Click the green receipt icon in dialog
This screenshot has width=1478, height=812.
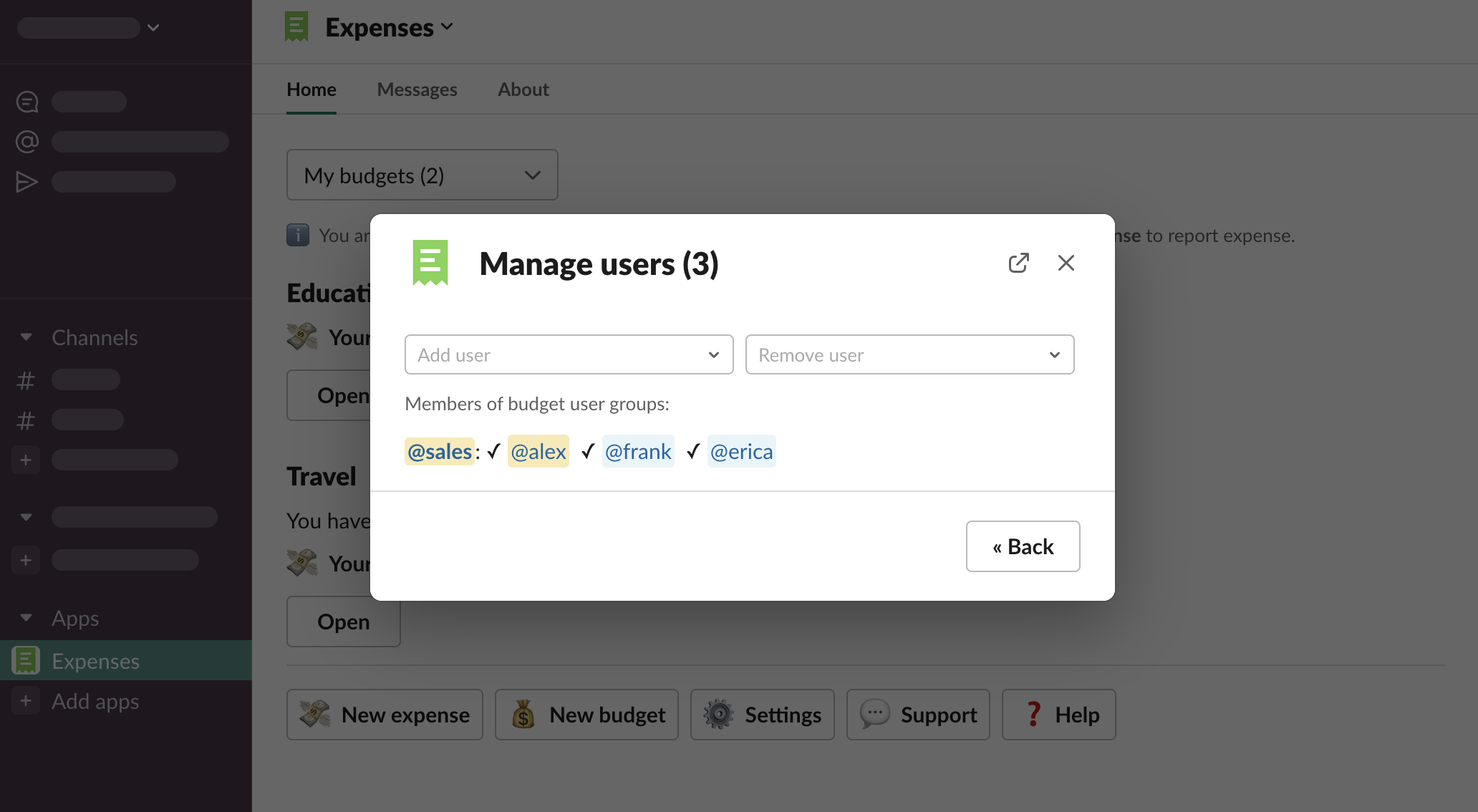[x=430, y=263]
